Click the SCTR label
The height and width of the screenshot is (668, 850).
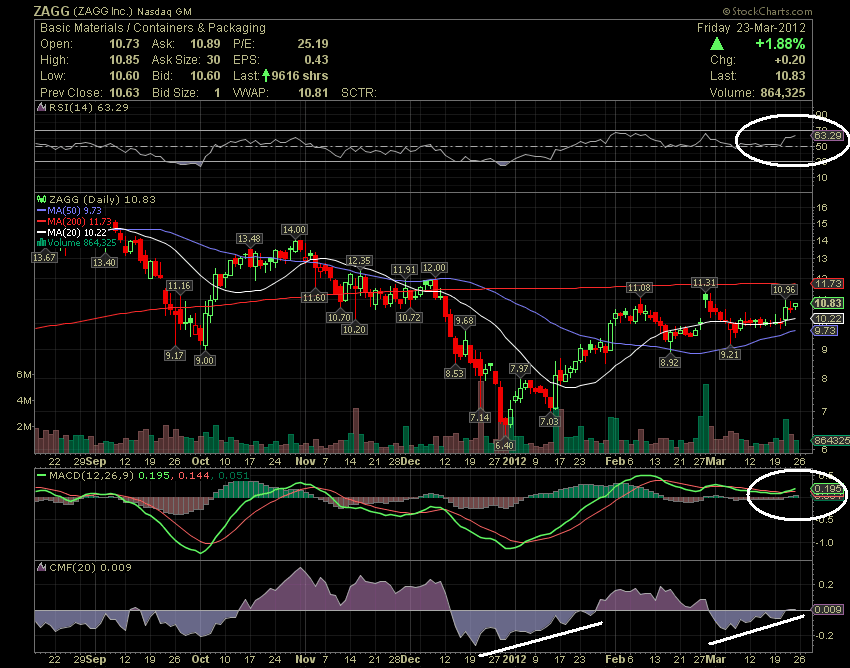tap(358, 92)
